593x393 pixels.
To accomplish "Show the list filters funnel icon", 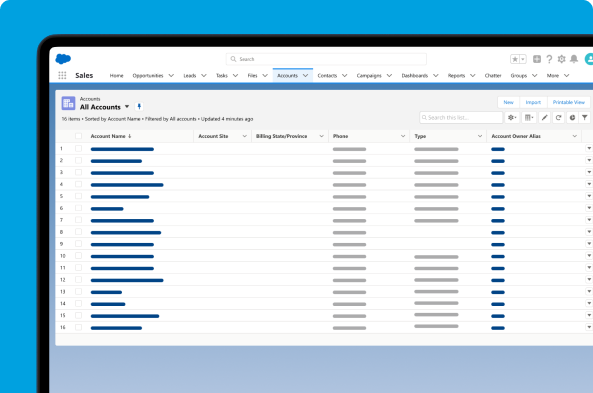I will pyautogui.click(x=585, y=118).
